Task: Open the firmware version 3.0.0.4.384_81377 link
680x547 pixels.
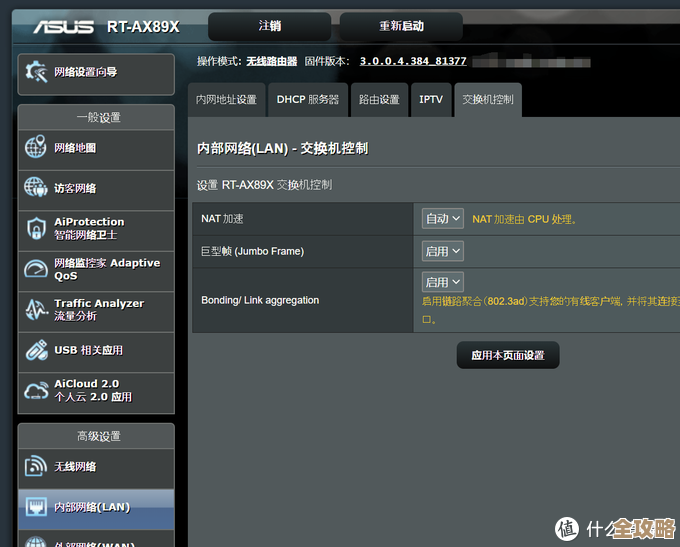Action: tap(413, 61)
